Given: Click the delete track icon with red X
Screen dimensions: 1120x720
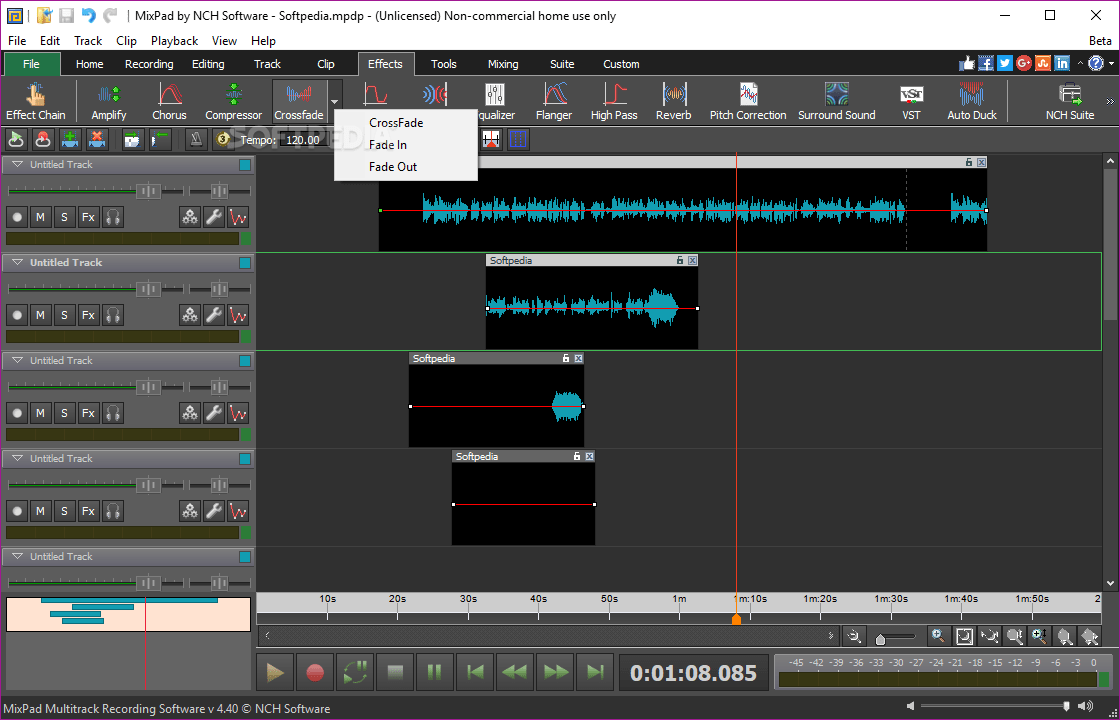Looking at the screenshot, I should click(x=98, y=139).
